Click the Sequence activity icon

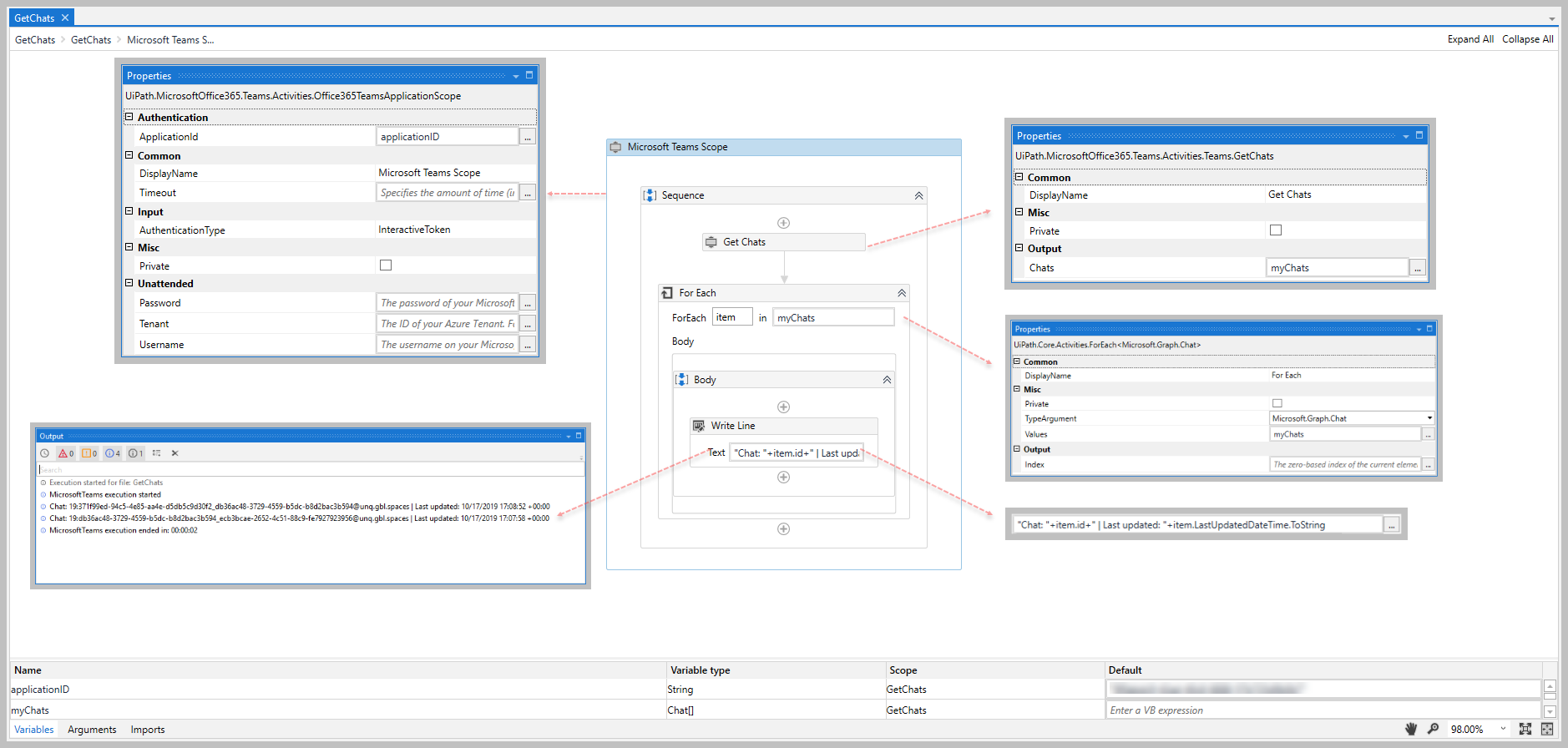coord(650,195)
